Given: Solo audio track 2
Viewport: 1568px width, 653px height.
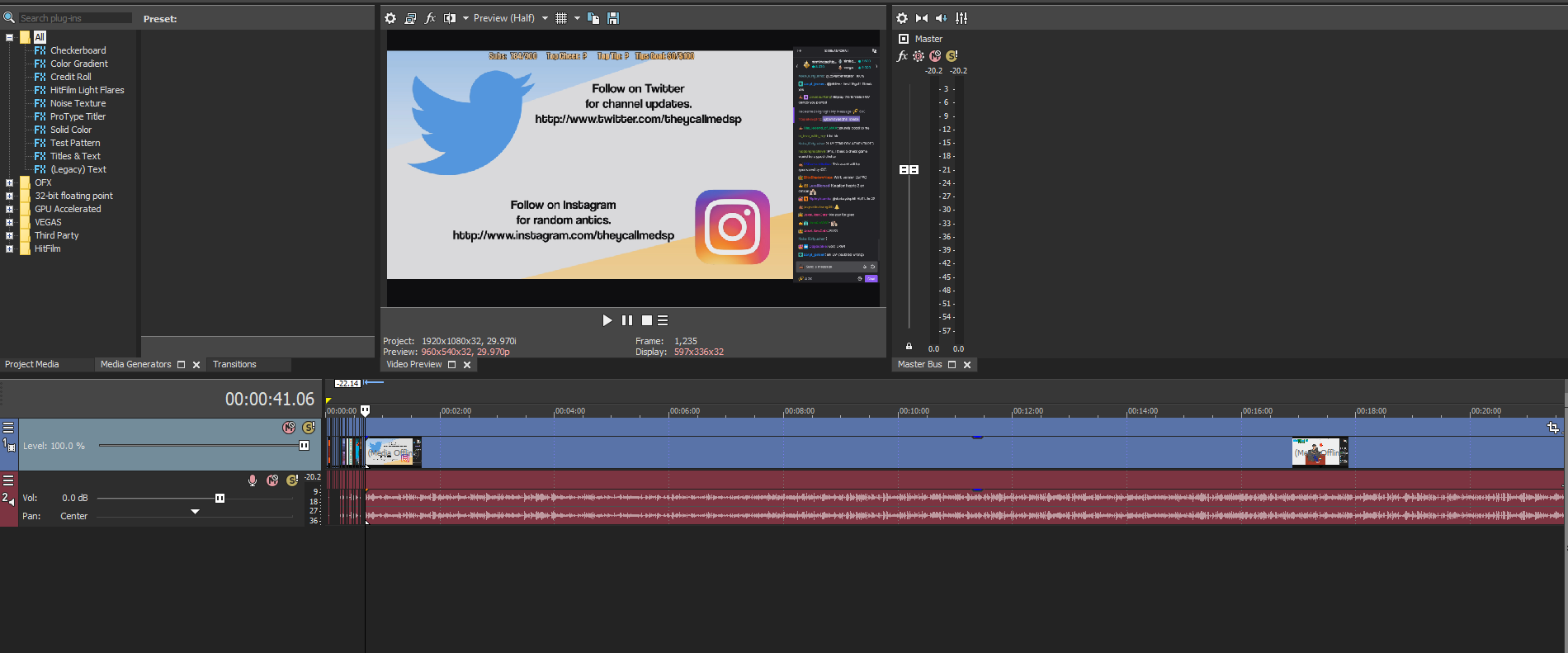Looking at the screenshot, I should click(x=291, y=480).
